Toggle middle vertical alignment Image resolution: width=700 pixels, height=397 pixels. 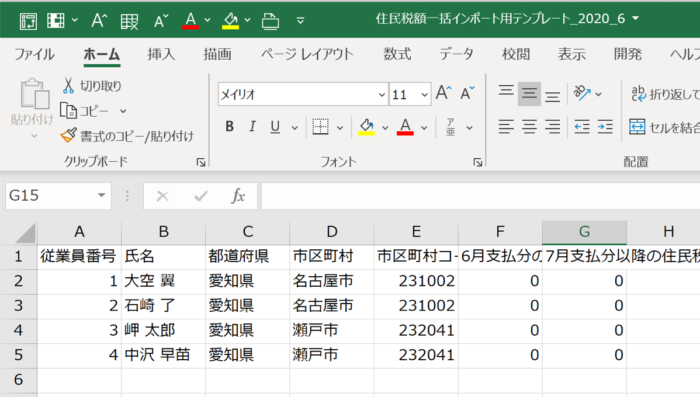pos(529,94)
